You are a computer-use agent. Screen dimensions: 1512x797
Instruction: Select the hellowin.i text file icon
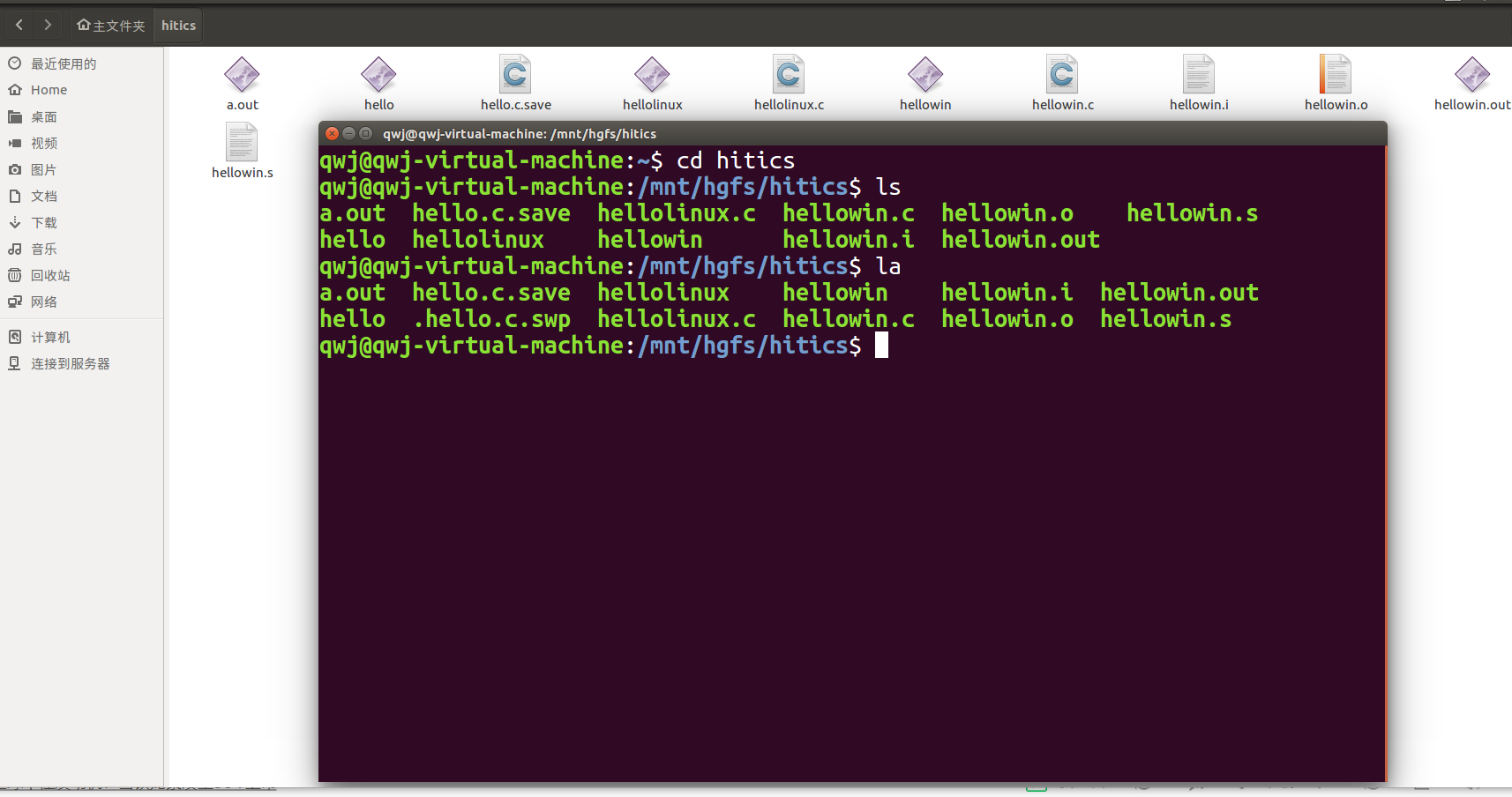click(x=1199, y=75)
